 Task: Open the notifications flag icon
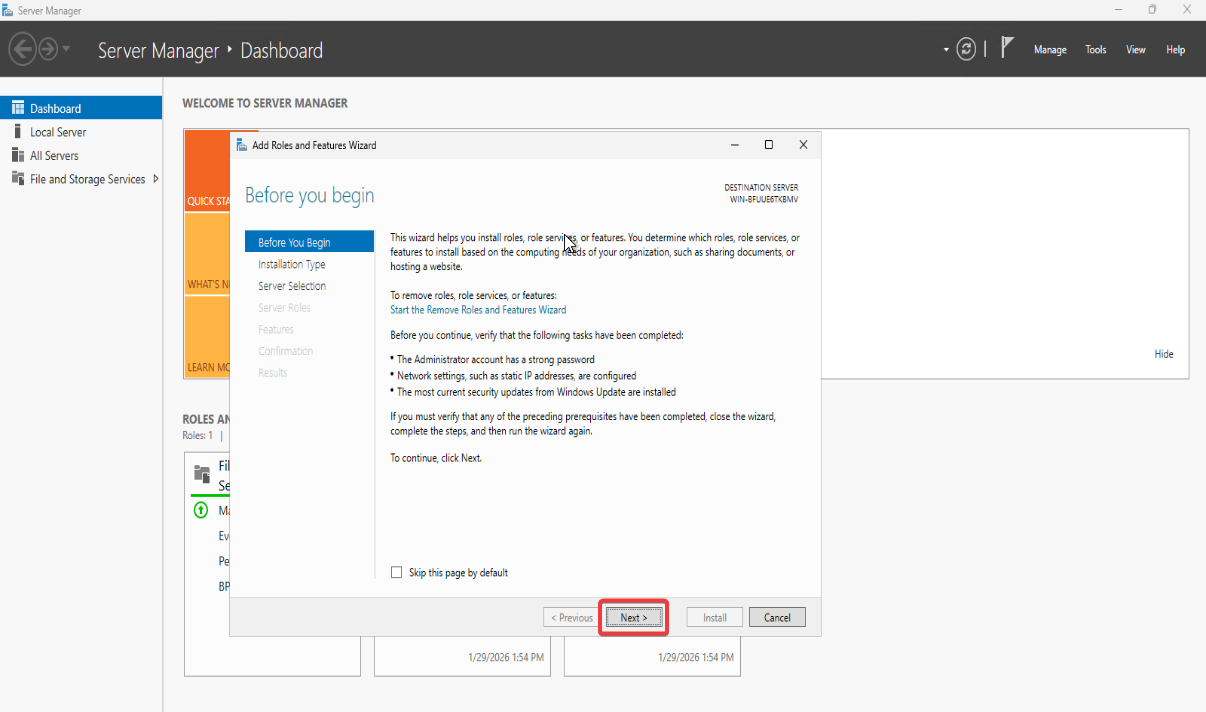tap(1008, 48)
